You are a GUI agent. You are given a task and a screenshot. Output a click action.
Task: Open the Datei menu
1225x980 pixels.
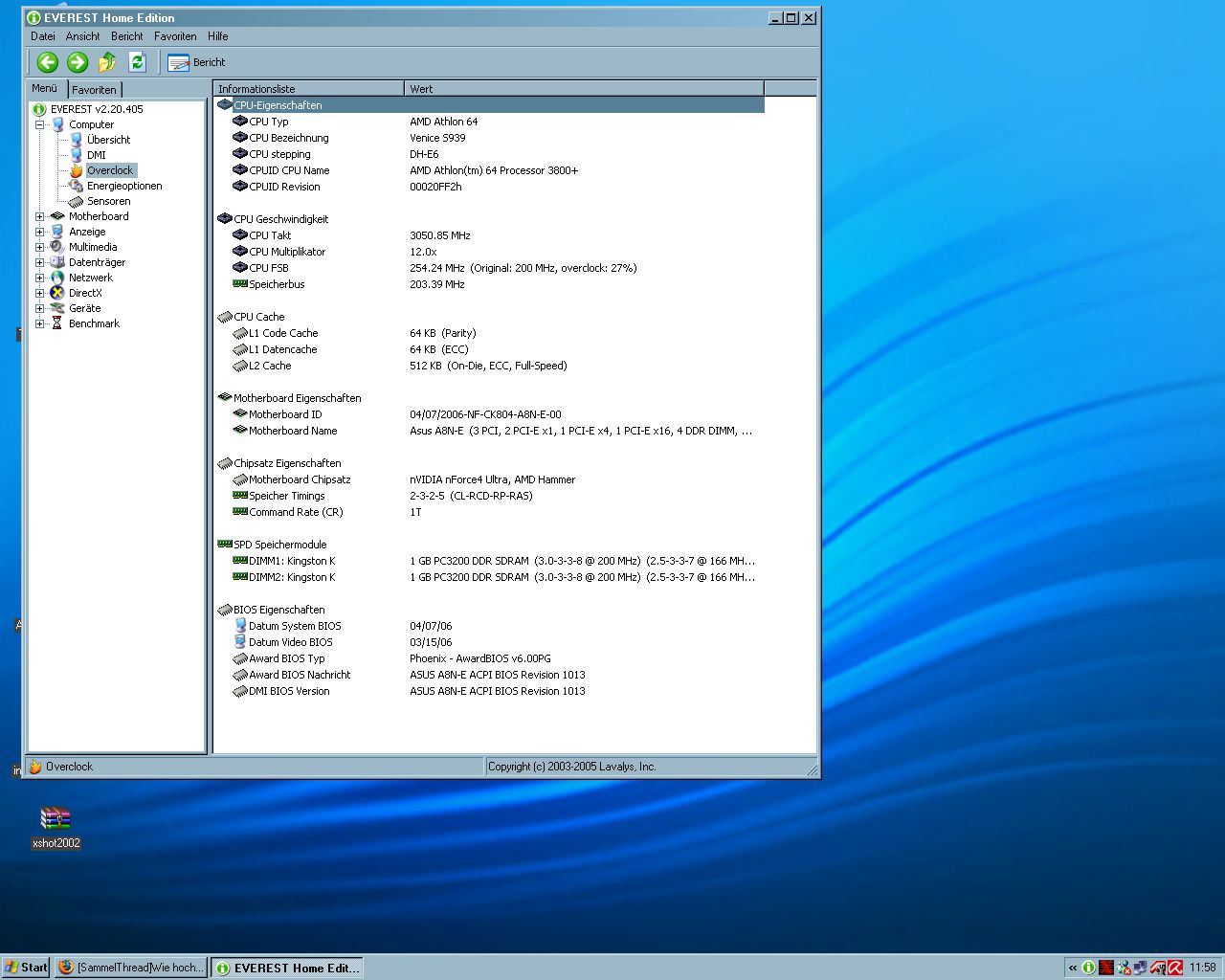43,36
